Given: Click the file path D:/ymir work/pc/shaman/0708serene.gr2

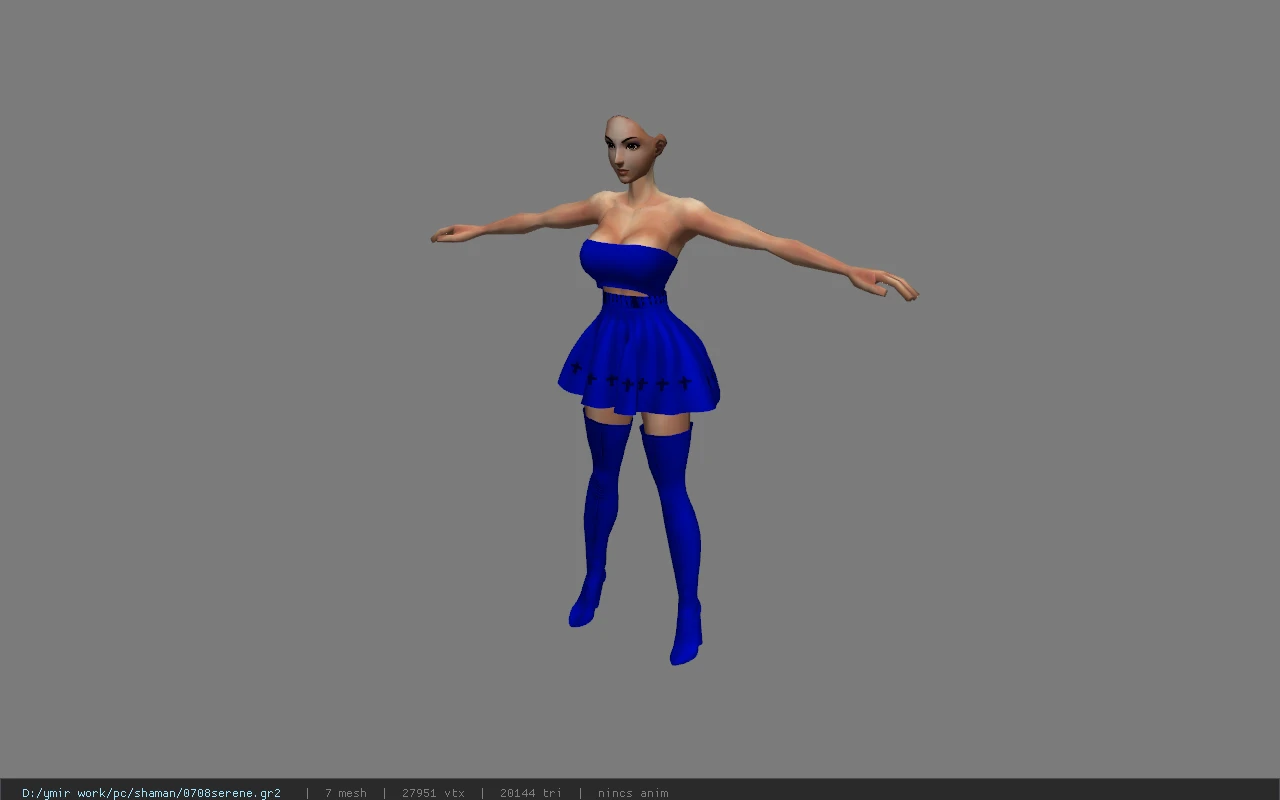Looking at the screenshot, I should (x=151, y=793).
